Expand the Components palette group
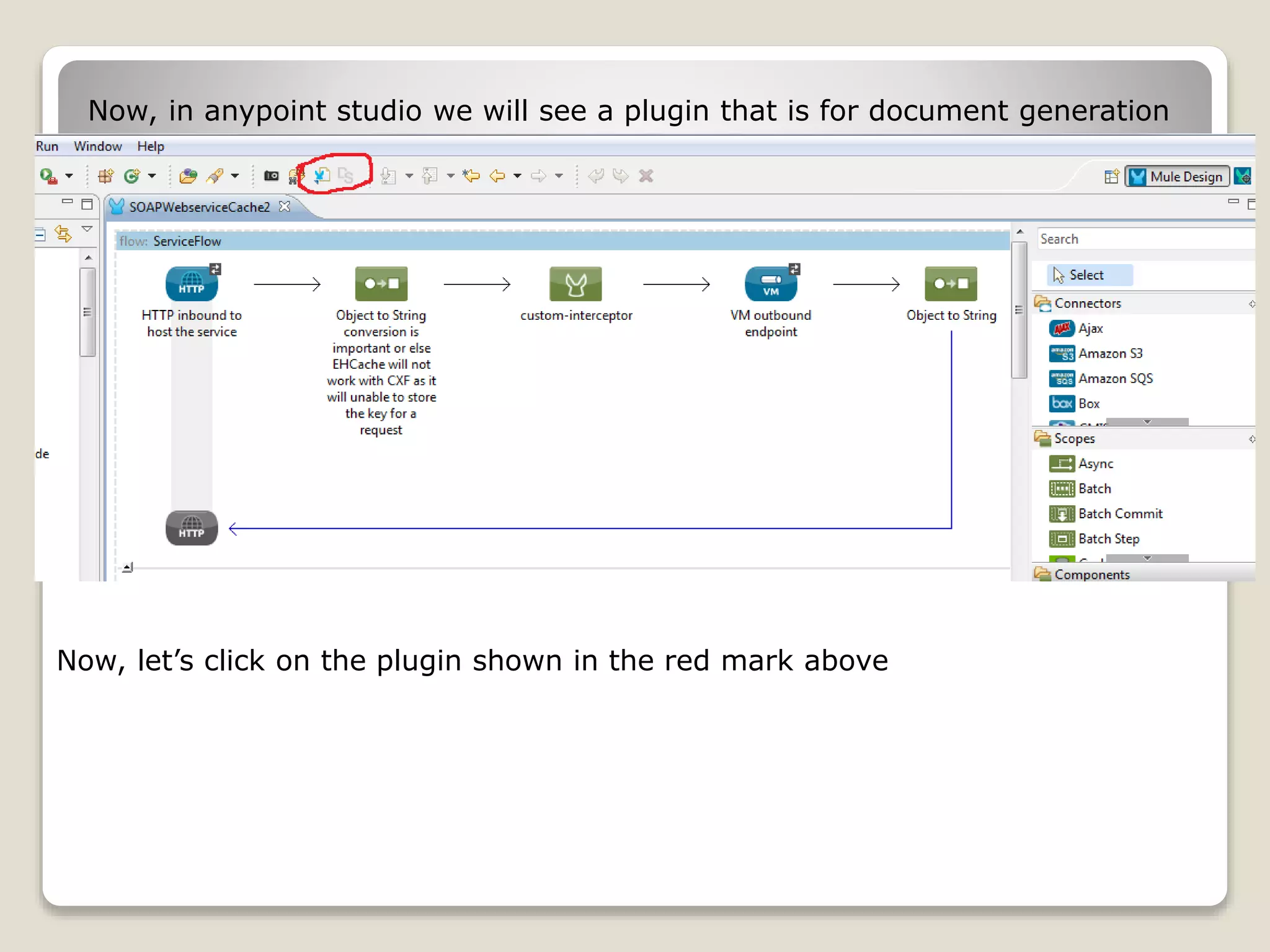Screen dimensions: 1270x952 [x=1145, y=574]
